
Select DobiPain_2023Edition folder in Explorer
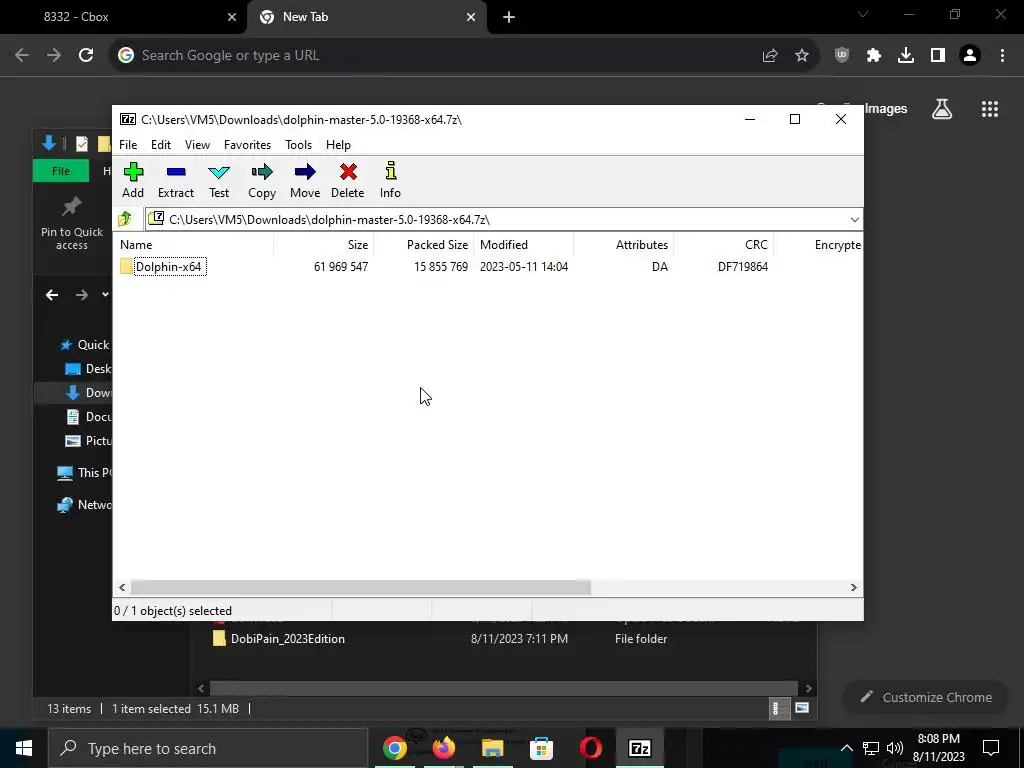point(287,639)
